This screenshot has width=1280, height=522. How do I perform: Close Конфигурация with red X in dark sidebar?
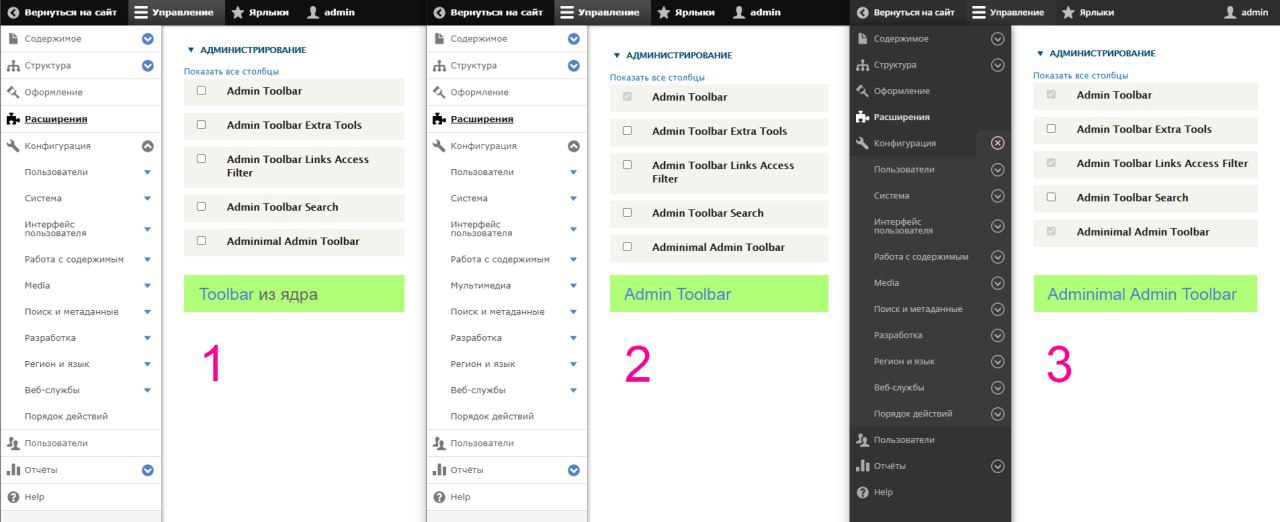coord(997,143)
